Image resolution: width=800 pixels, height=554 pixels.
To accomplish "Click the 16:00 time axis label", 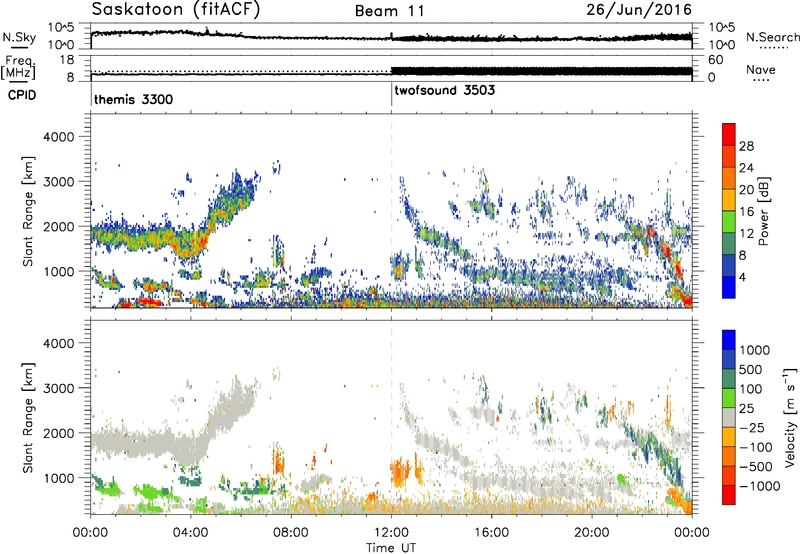I will pyautogui.click(x=491, y=533).
